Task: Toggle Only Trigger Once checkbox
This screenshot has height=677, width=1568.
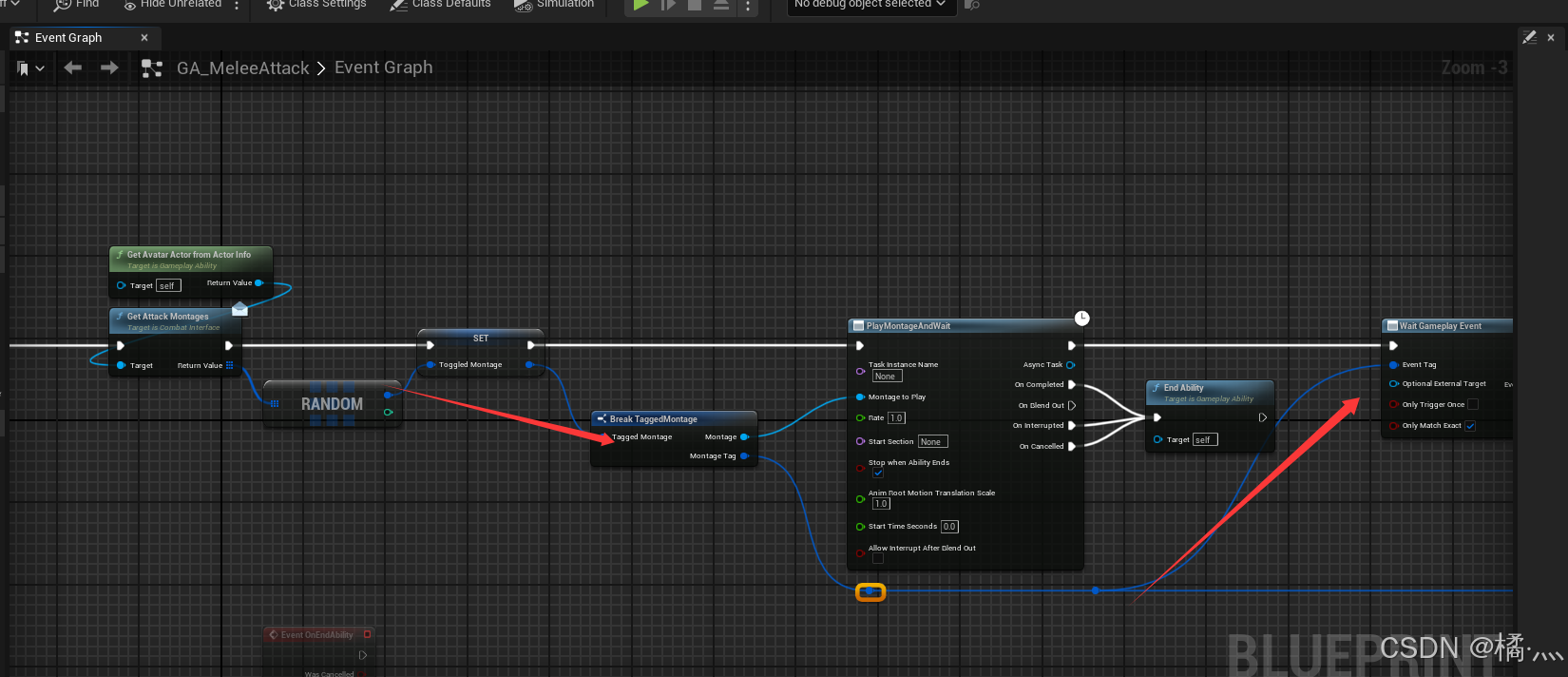Action: (x=1473, y=404)
